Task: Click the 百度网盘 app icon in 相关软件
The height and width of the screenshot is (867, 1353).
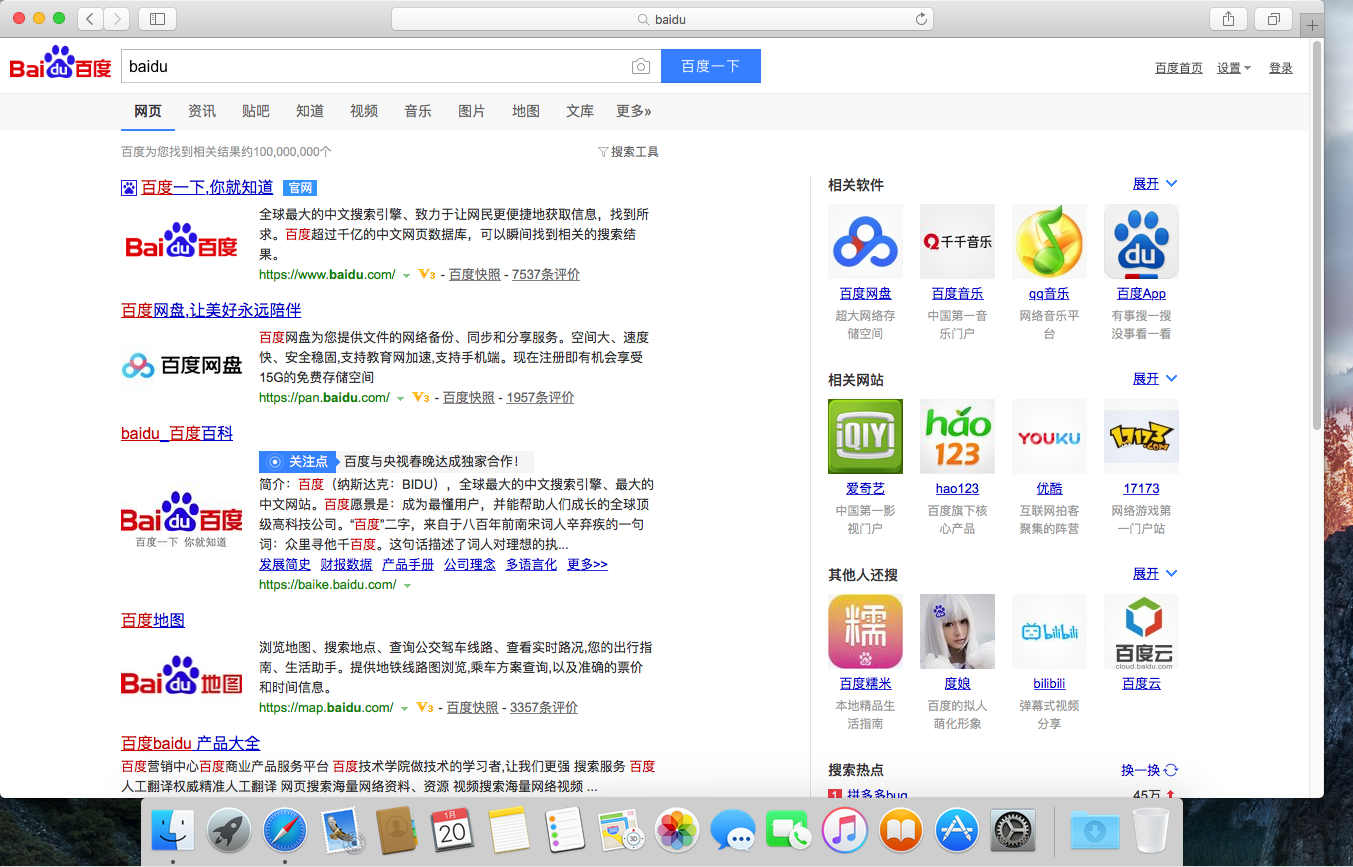Action: click(x=865, y=241)
